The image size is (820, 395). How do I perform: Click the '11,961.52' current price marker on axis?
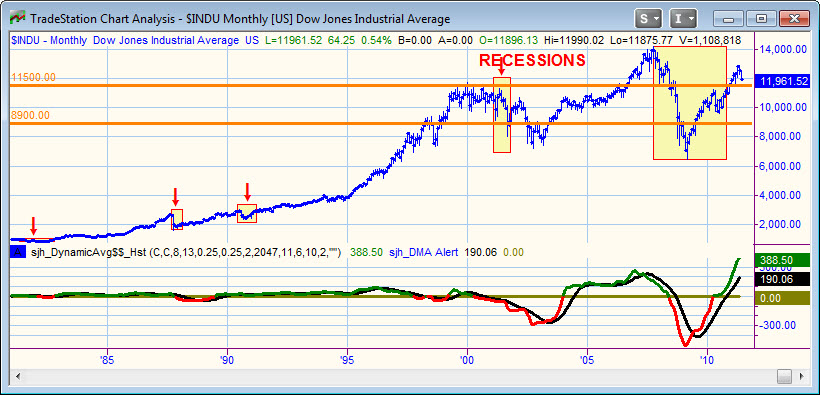[783, 82]
